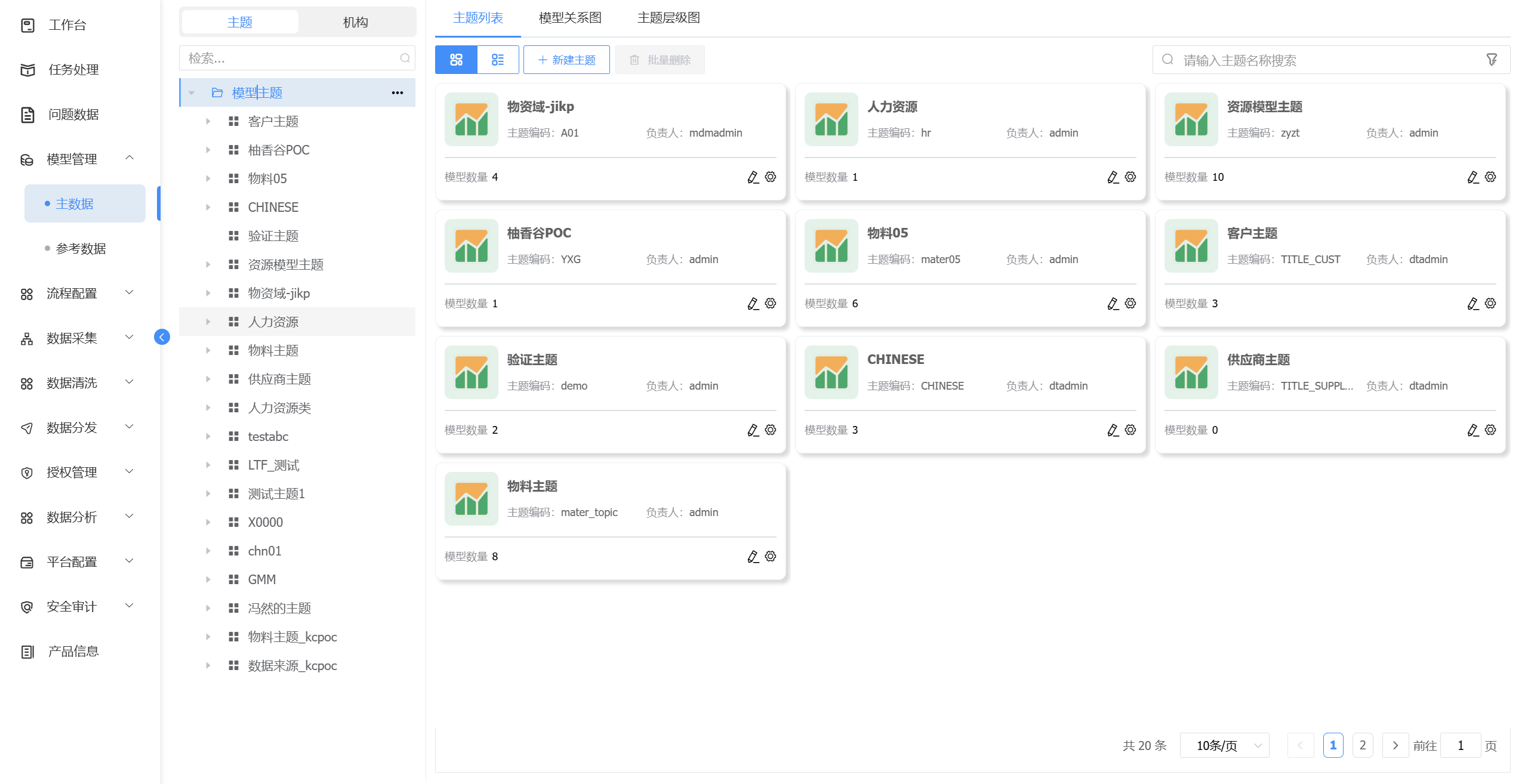Image resolution: width=1528 pixels, height=784 pixels.
Task: Click the 新建主题 button
Action: (x=566, y=60)
